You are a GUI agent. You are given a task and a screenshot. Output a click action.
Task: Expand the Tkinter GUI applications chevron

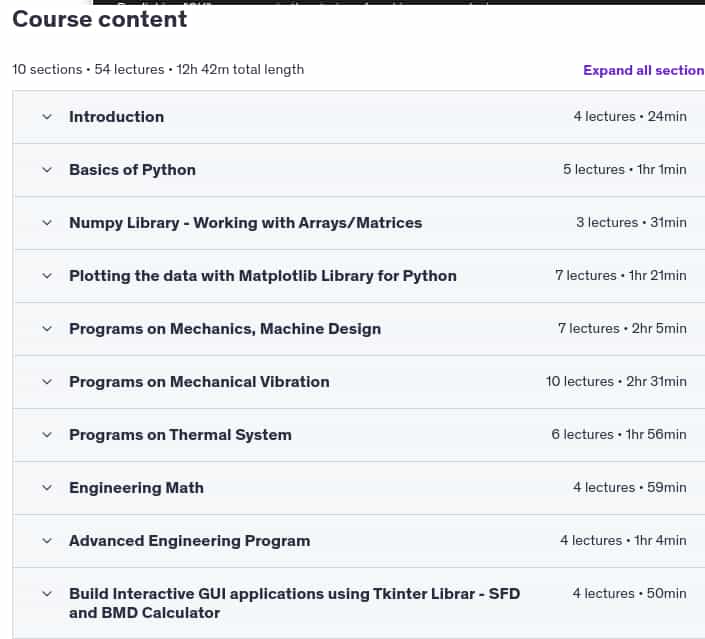point(47,594)
